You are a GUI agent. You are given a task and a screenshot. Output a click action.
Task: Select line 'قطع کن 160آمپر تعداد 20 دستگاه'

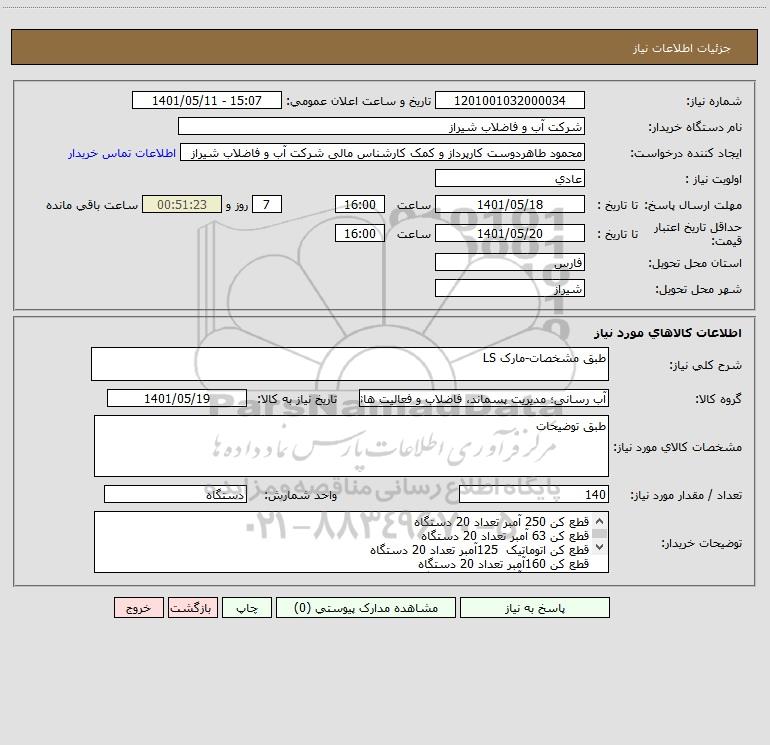click(x=503, y=564)
